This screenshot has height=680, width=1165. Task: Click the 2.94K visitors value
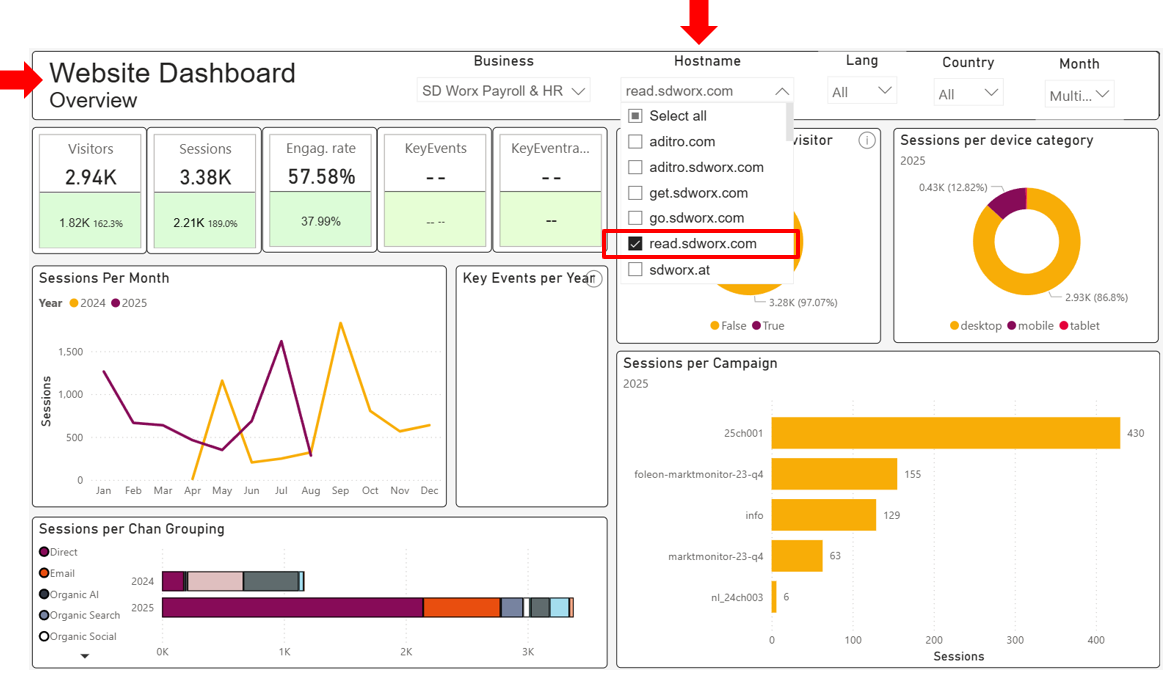click(91, 178)
